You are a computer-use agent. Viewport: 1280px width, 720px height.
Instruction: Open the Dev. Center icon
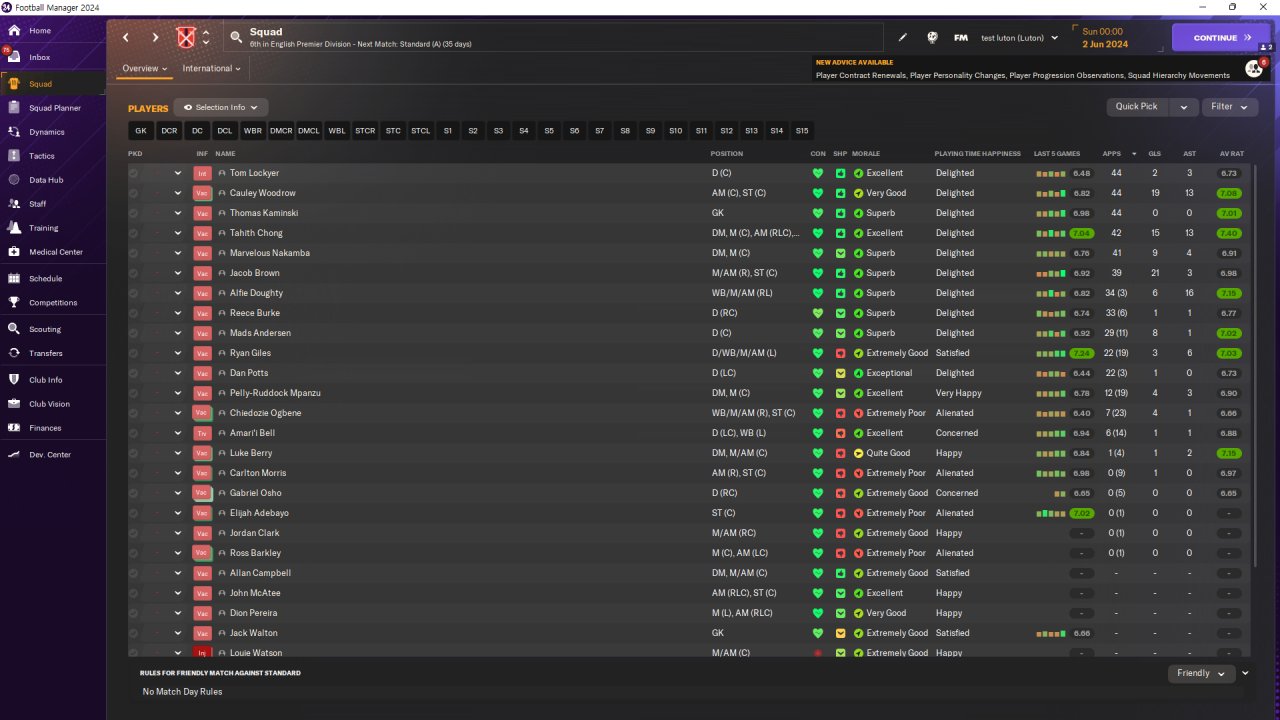click(14, 454)
